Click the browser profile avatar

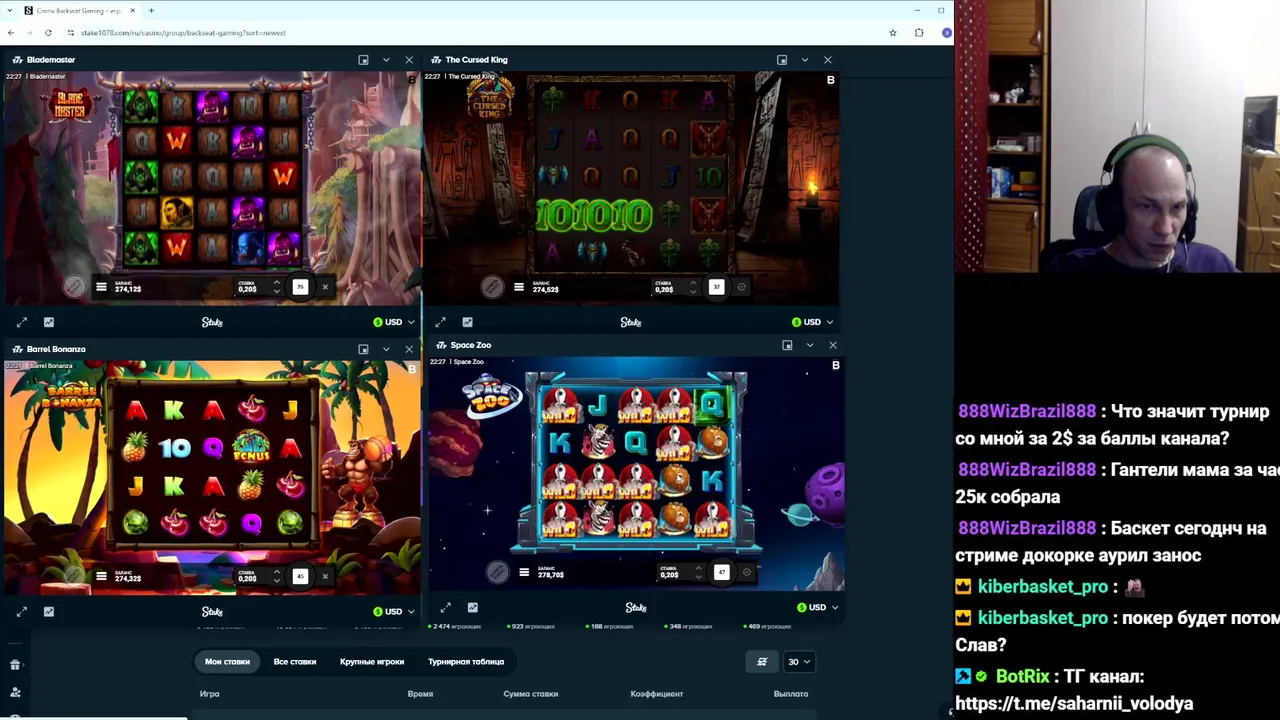[946, 33]
